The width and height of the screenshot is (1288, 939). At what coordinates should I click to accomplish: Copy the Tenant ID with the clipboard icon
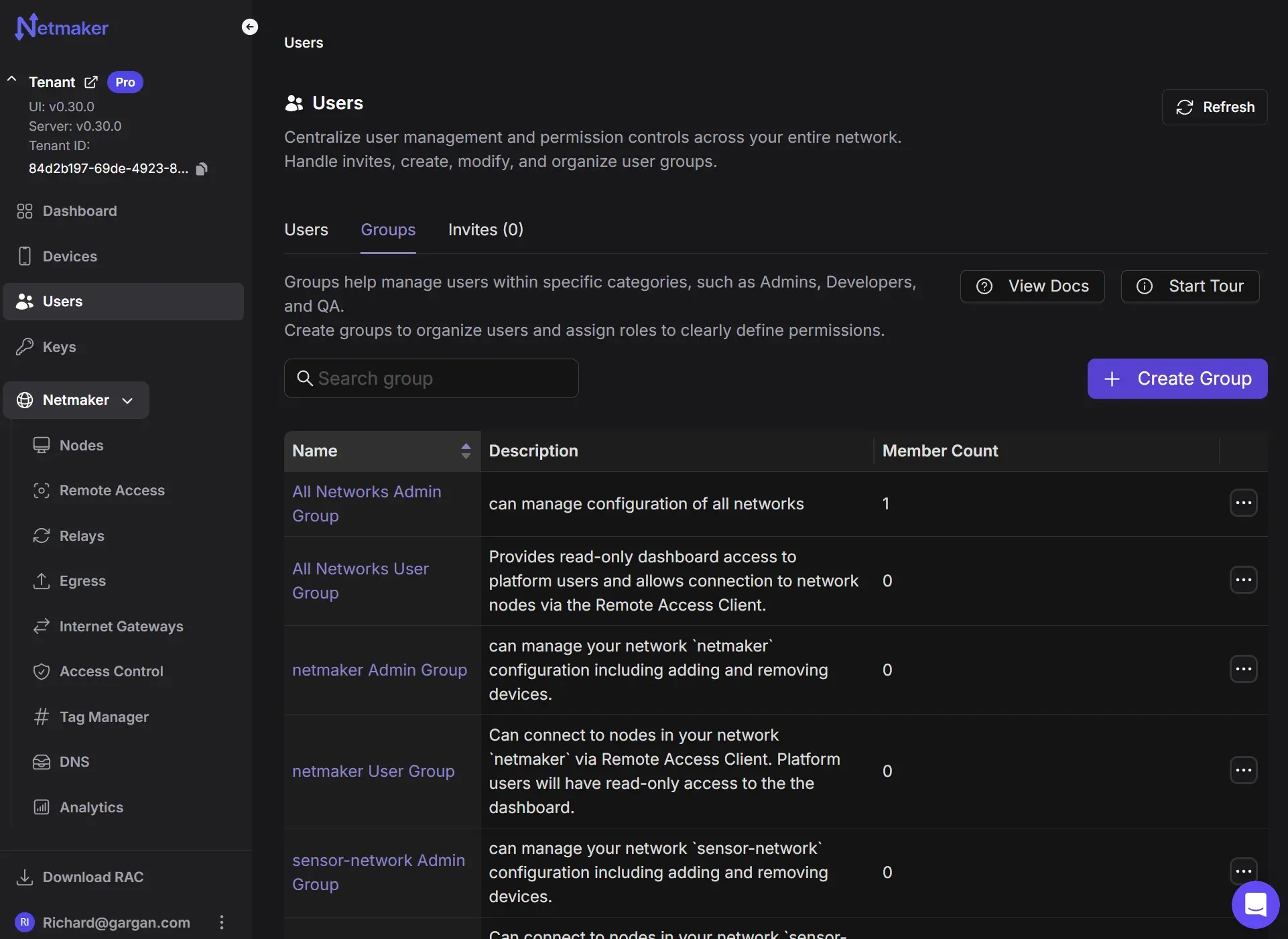click(202, 169)
